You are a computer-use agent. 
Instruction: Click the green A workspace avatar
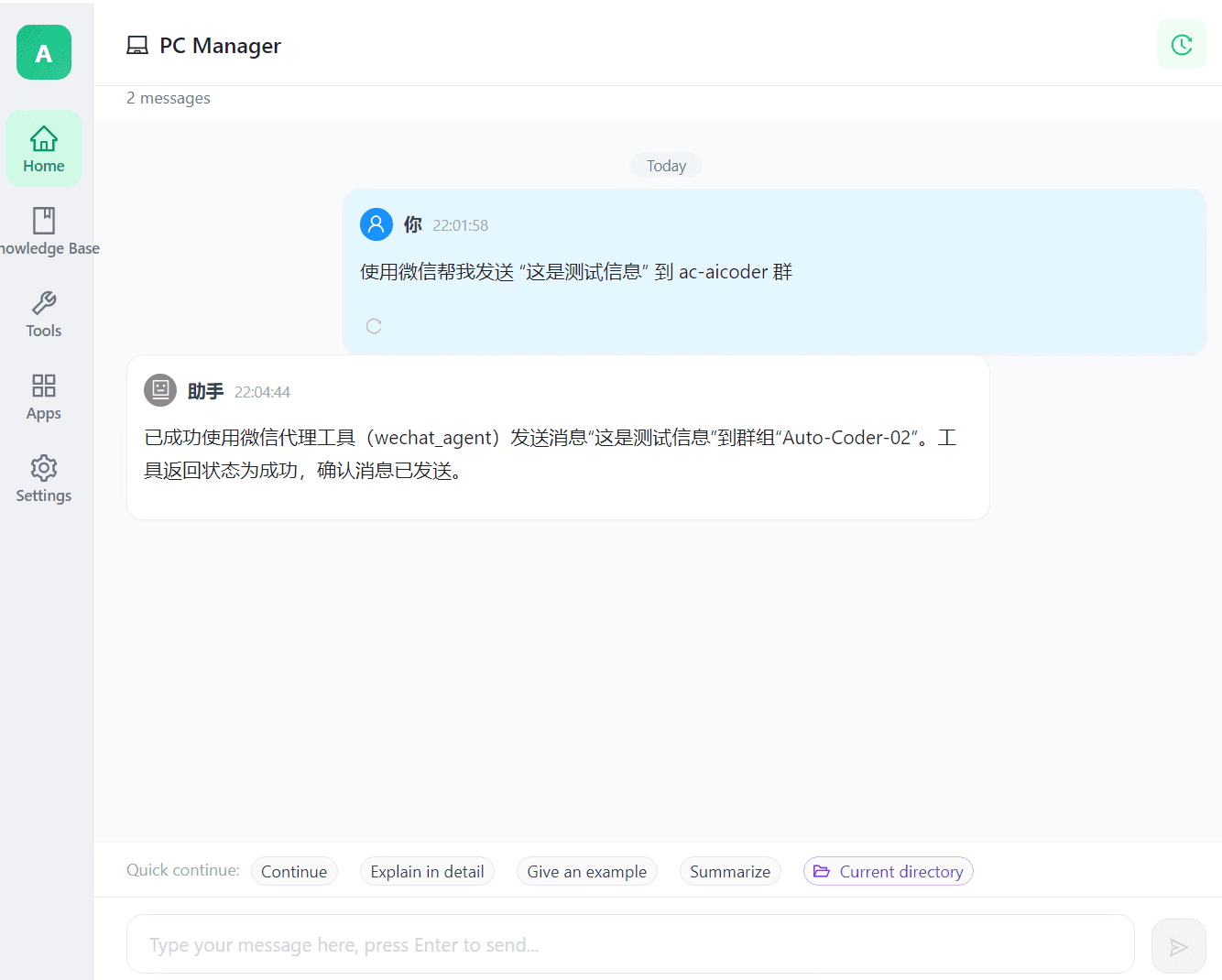click(43, 52)
